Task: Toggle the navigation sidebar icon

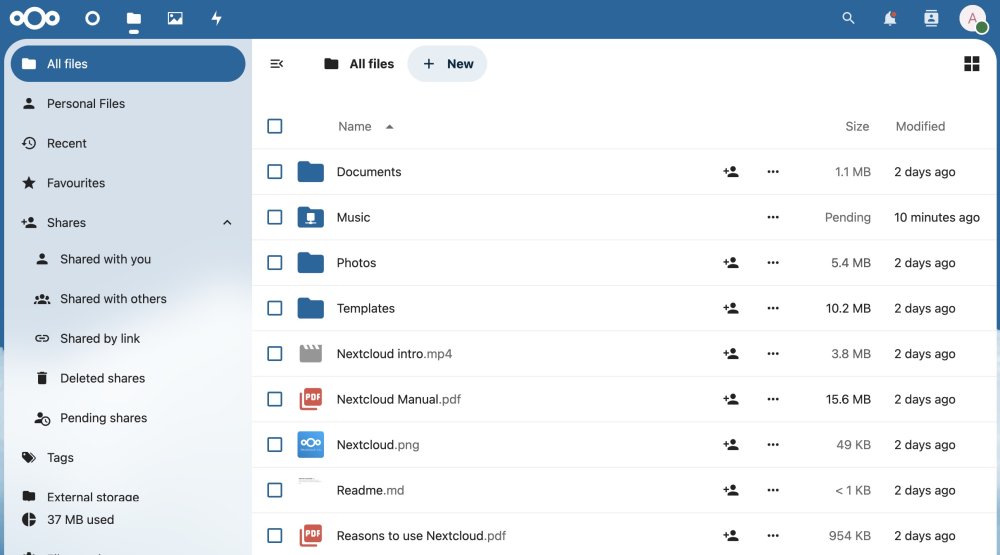Action: point(277,64)
